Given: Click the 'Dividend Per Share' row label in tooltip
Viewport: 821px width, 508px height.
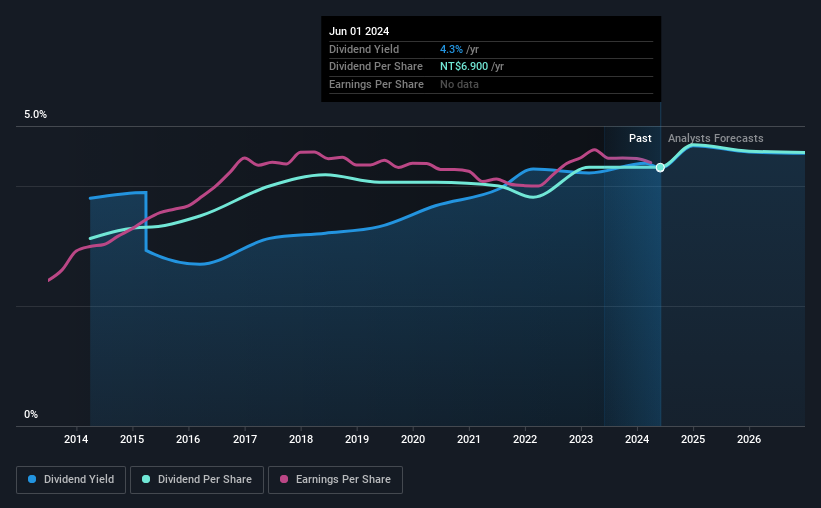Looking at the screenshot, I should click(375, 67).
